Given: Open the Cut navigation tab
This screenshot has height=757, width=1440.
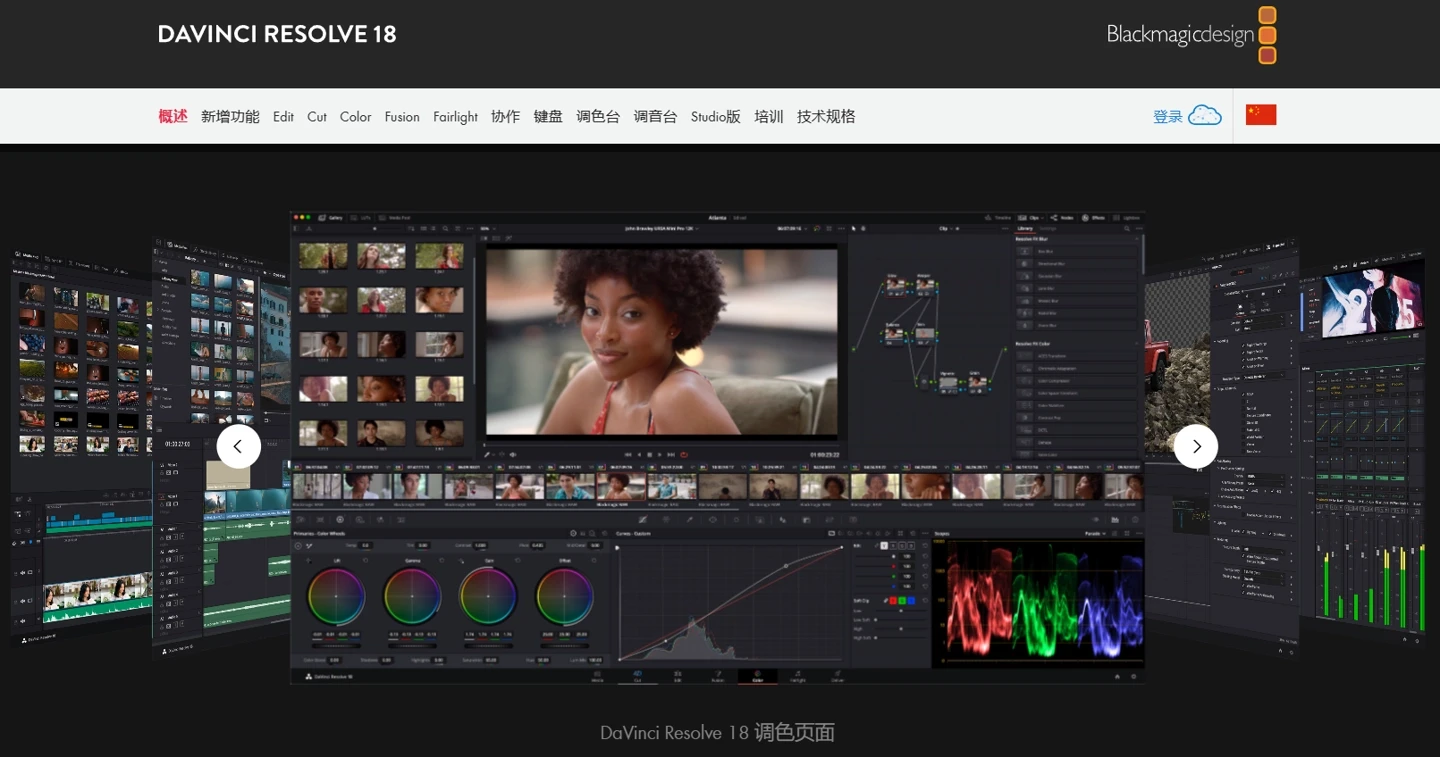Looking at the screenshot, I should (317, 116).
